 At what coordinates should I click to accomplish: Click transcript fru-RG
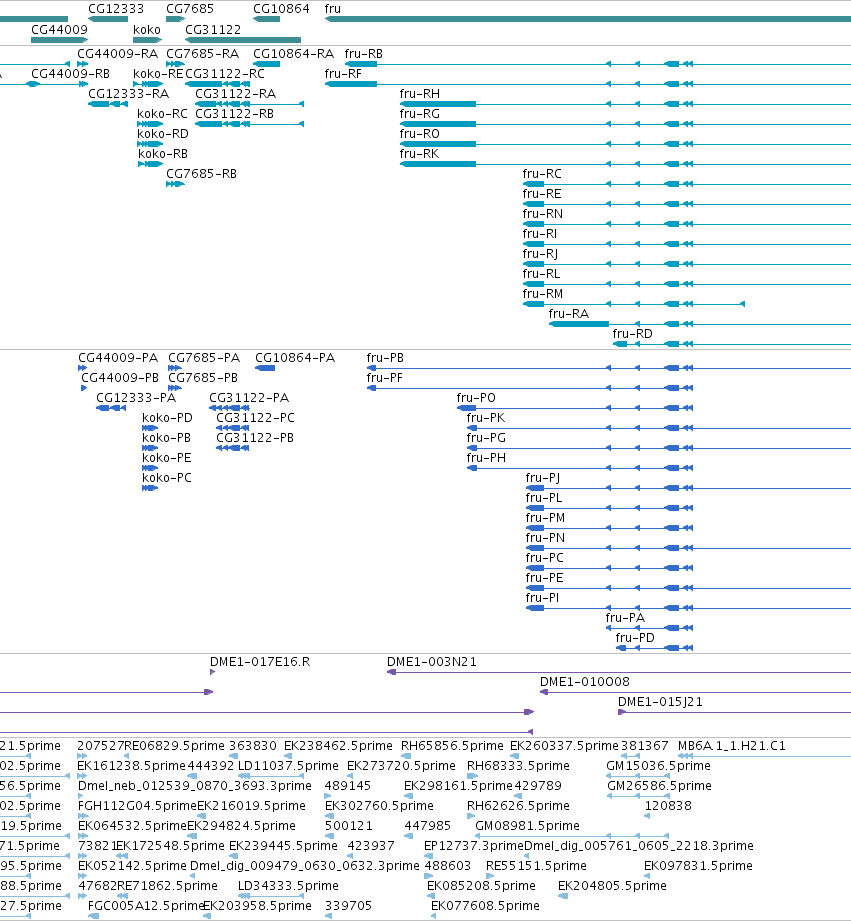(x=419, y=114)
